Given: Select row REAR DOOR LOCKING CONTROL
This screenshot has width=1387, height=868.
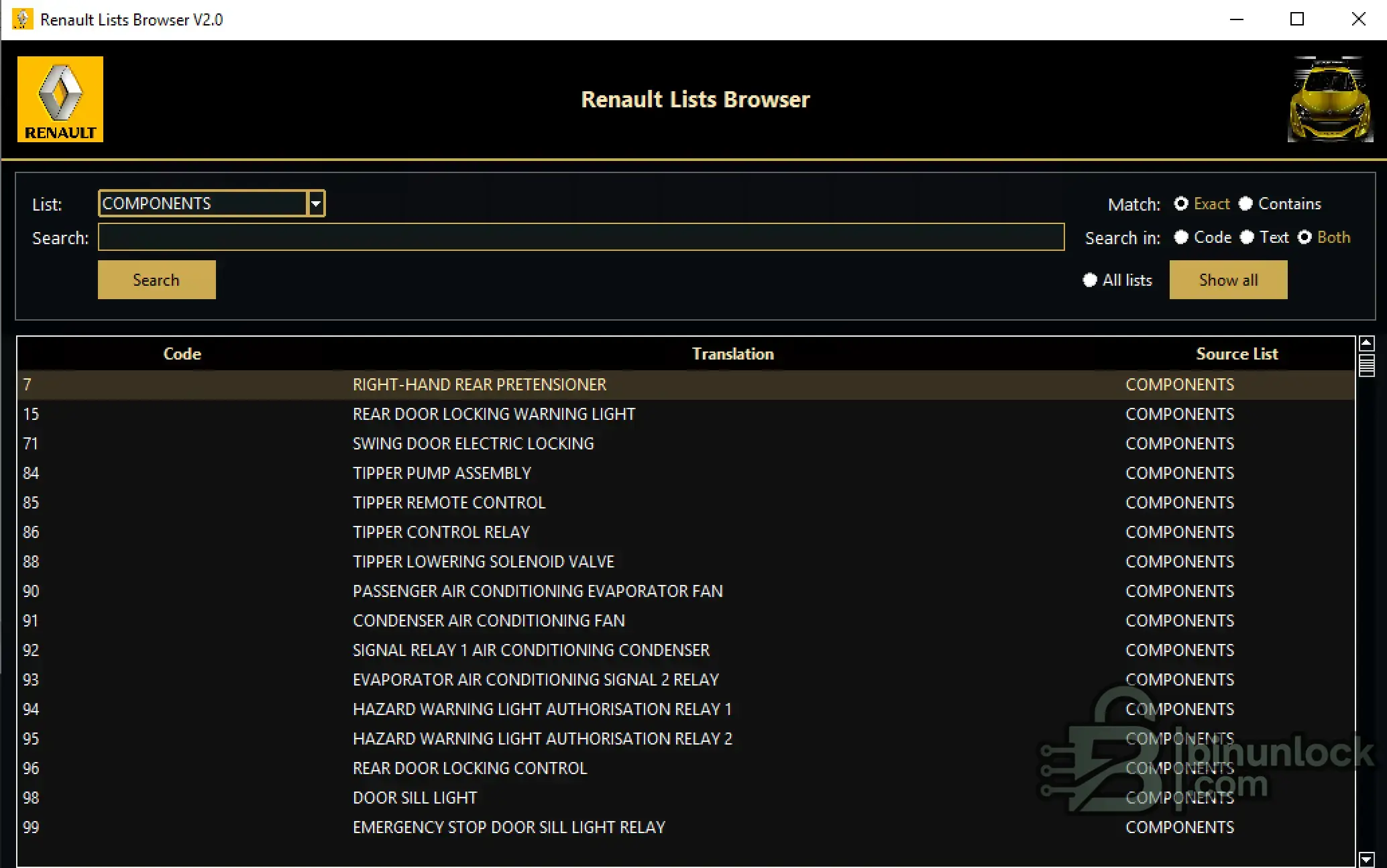Looking at the screenshot, I should (685, 768).
